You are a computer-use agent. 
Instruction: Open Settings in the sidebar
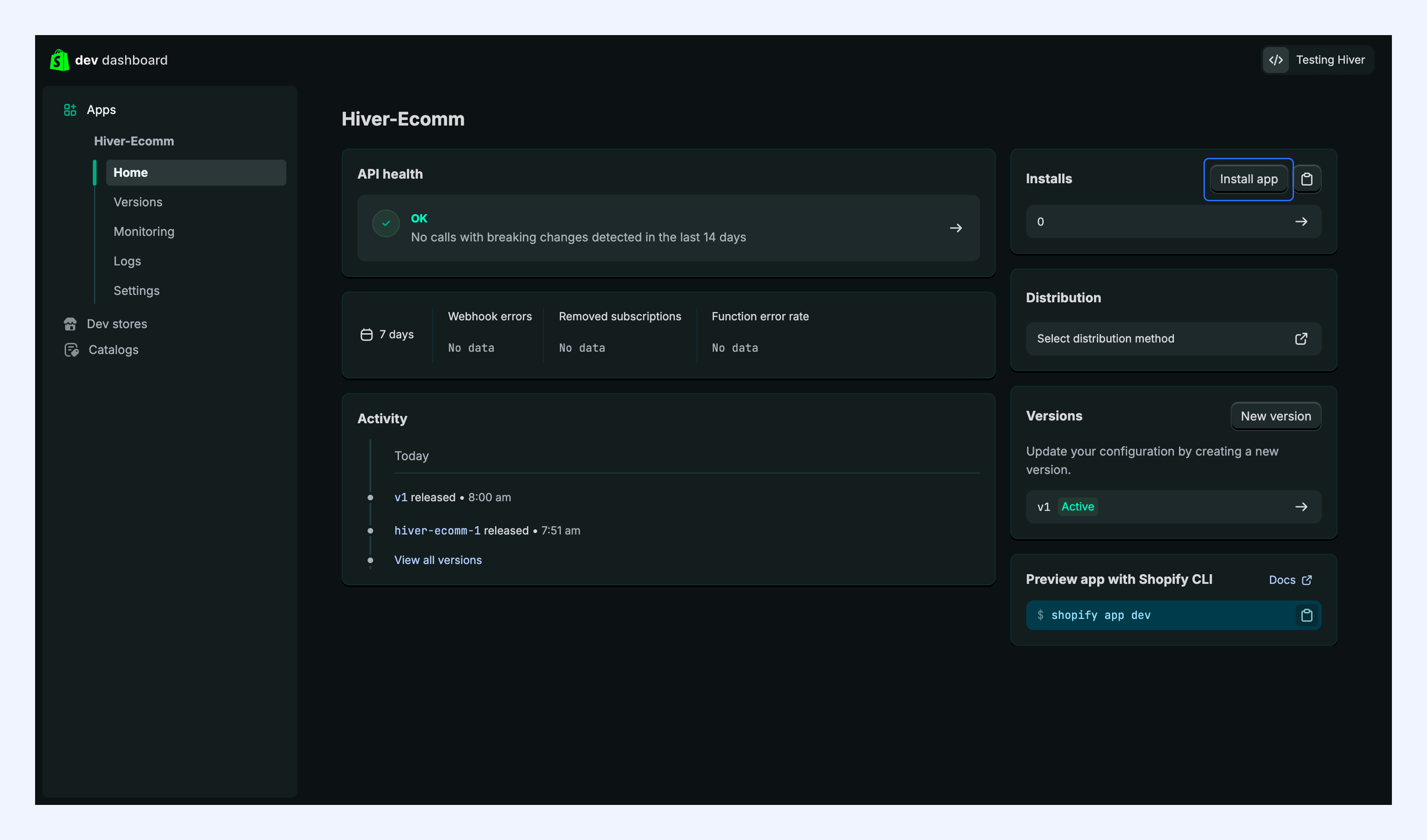(137, 290)
